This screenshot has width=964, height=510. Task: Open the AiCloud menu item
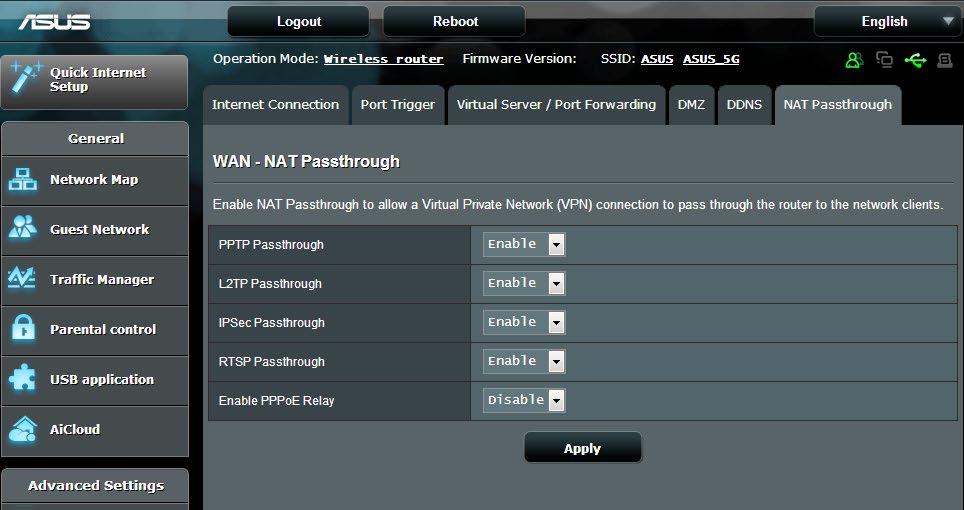click(95, 430)
